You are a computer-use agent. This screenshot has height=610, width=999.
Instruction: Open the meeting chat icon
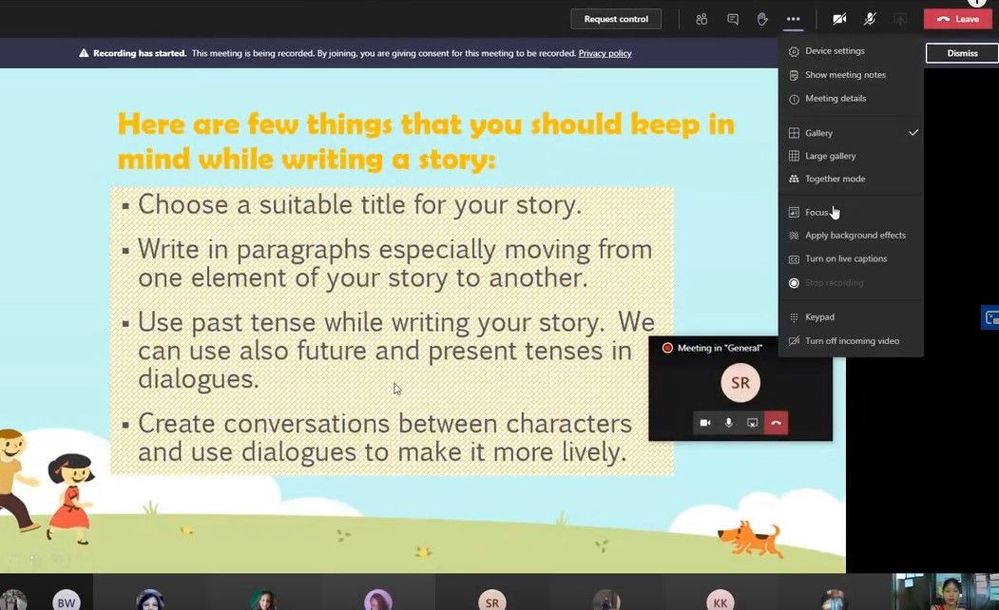coord(733,19)
